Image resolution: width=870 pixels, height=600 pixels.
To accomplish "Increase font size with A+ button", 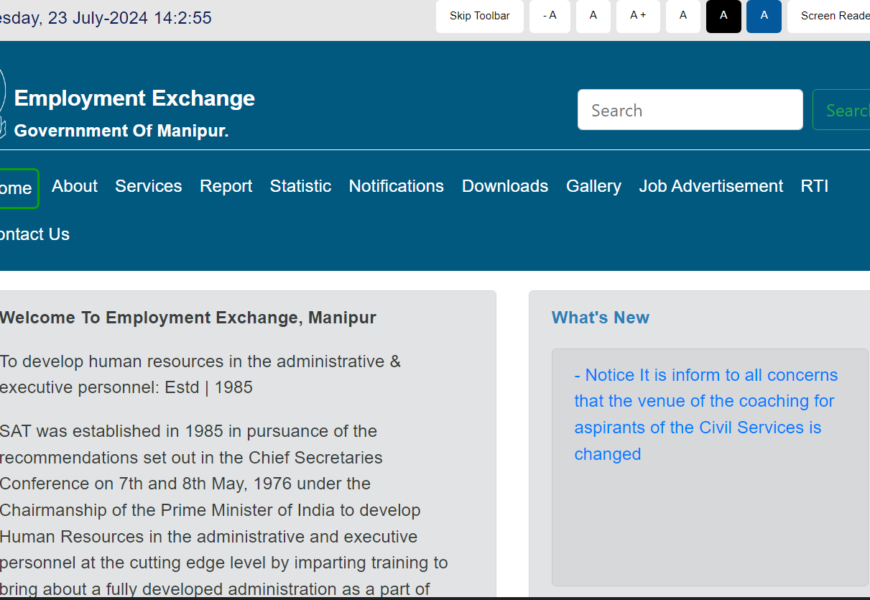I will click(638, 16).
